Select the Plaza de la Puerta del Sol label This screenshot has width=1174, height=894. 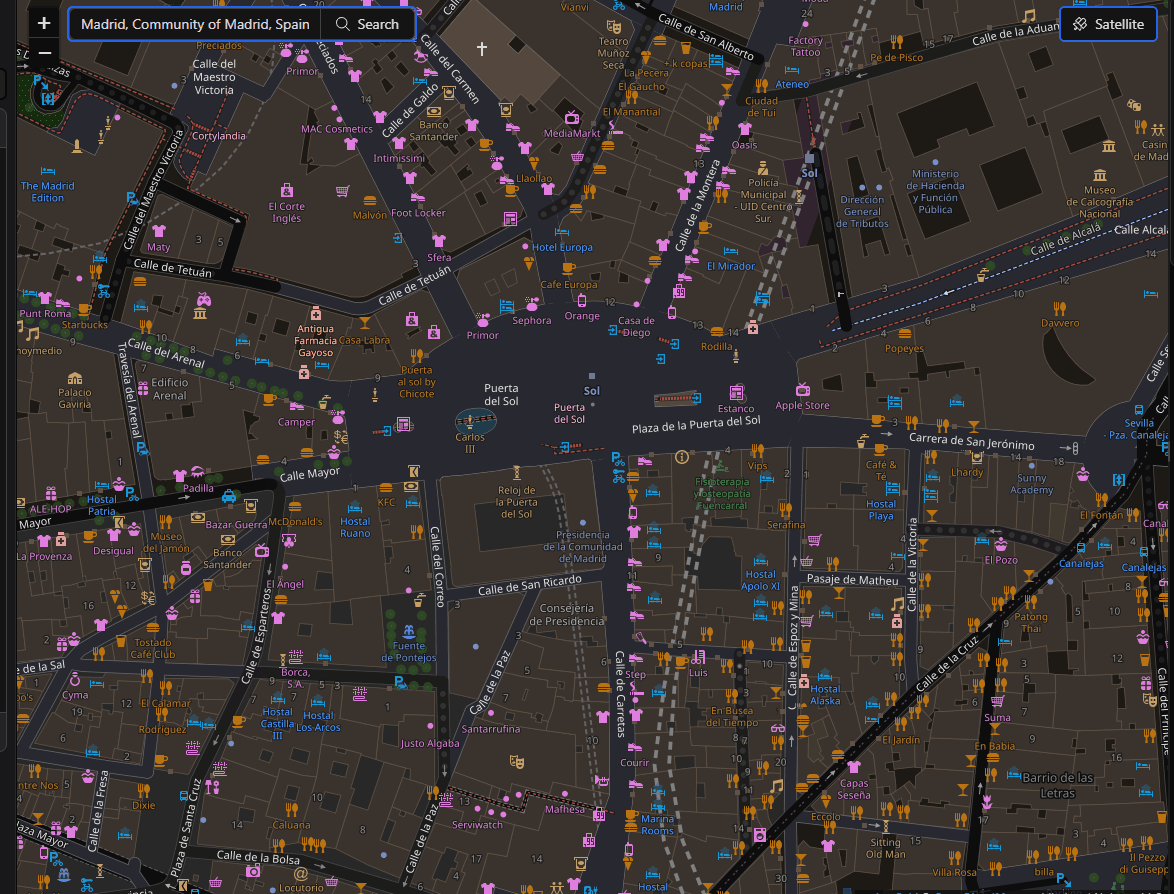point(696,427)
